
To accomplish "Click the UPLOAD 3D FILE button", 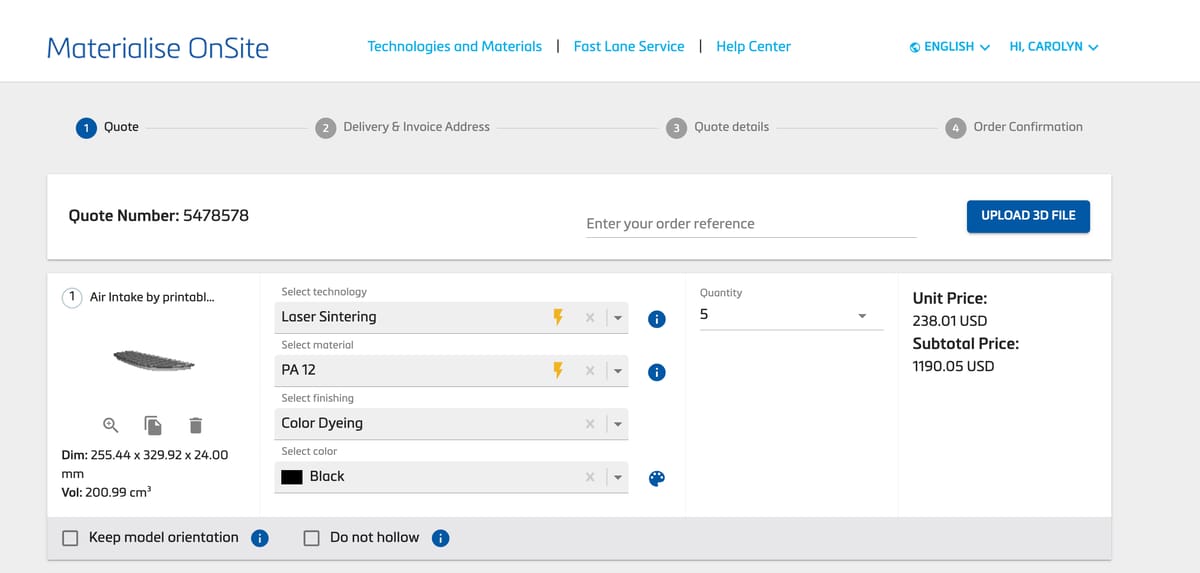I will (1028, 216).
